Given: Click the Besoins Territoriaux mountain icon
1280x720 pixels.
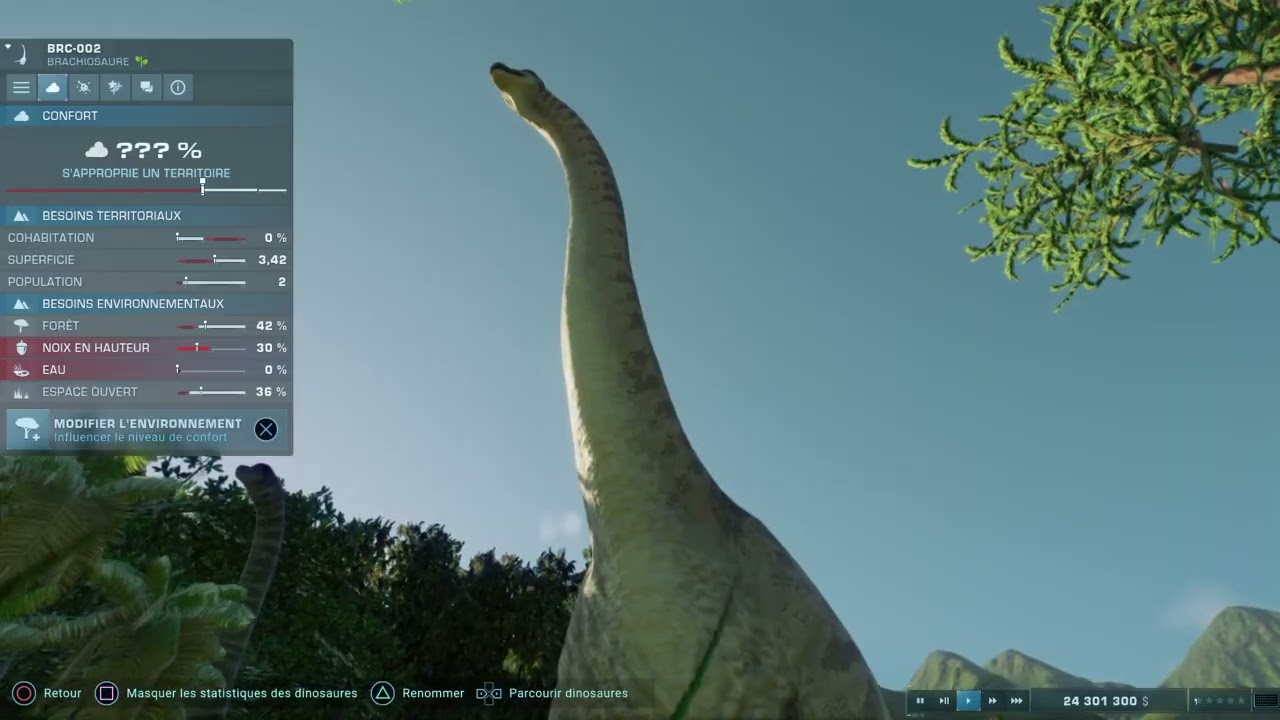Looking at the screenshot, I should (21, 216).
